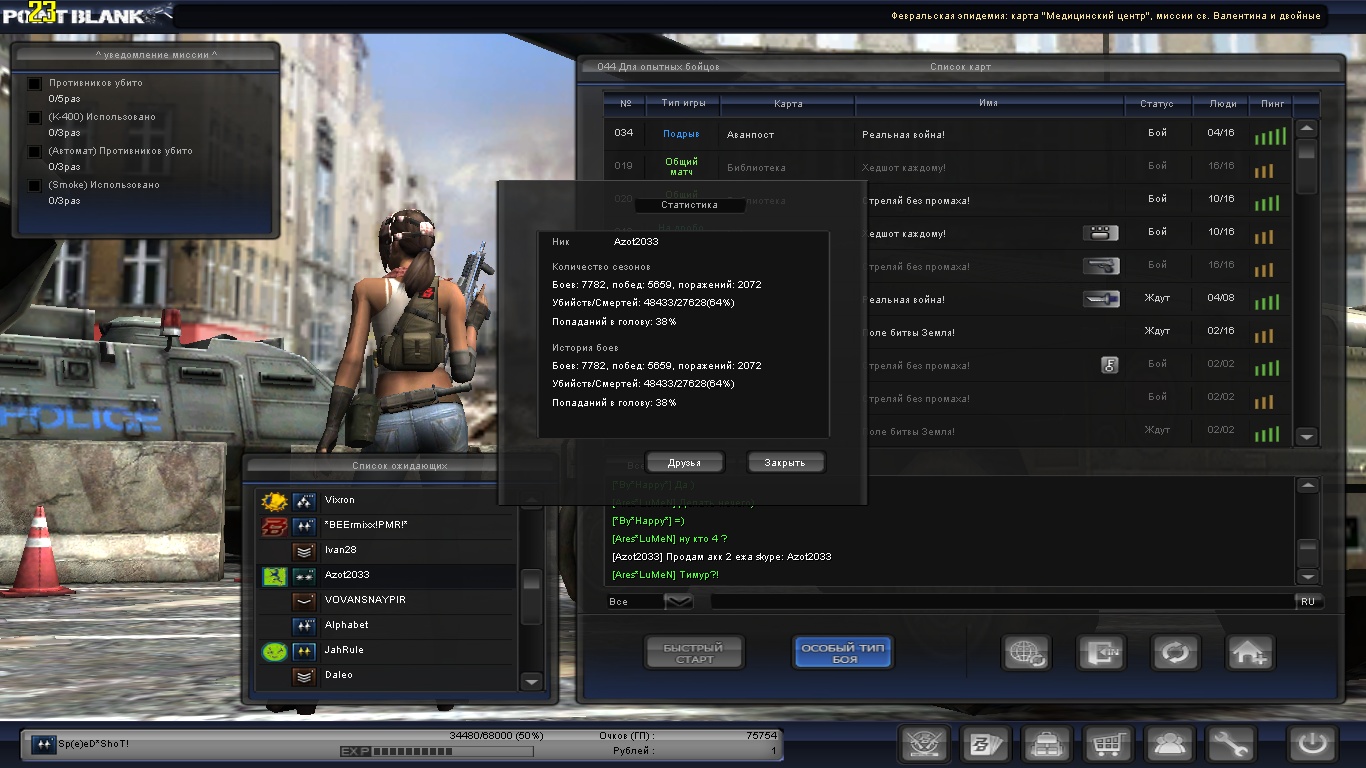This screenshot has height=768, width=1366.
Task: Select player Vixron in waiting list
Action: click(386, 500)
